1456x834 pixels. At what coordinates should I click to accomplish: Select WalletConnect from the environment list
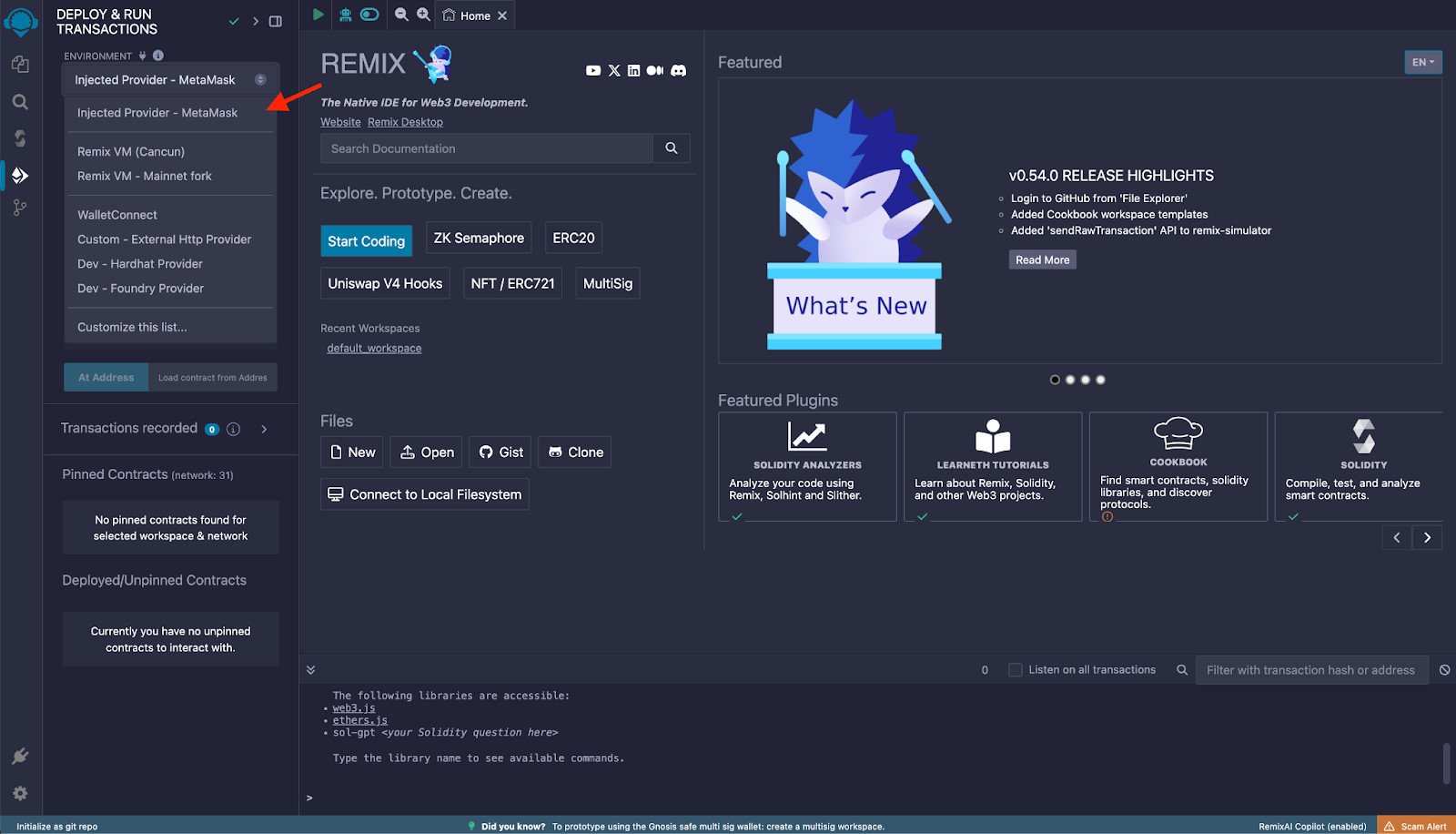tap(116, 214)
